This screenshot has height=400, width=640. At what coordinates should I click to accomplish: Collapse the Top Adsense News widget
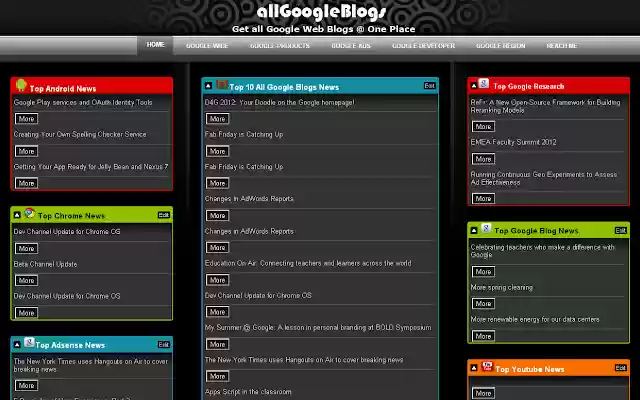tap(17, 344)
